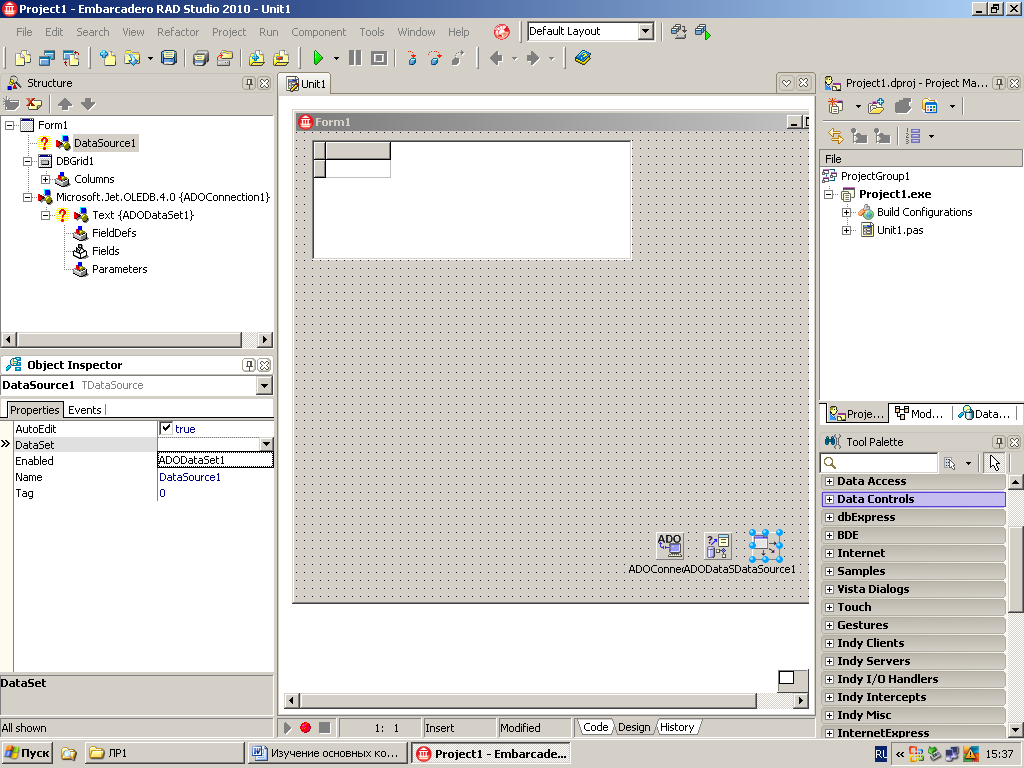The width and height of the screenshot is (1024, 768).
Task: Click the Help contents book icon
Action: [x=583, y=58]
